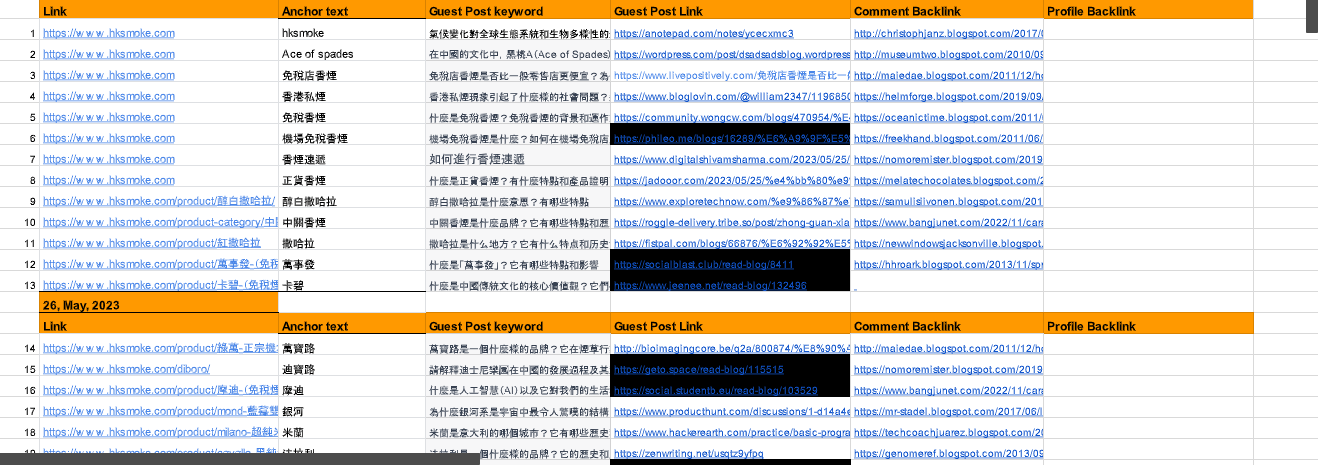Select the '機場免稅香煙' anchor text cell
The width and height of the screenshot is (1318, 465).
click(352, 138)
